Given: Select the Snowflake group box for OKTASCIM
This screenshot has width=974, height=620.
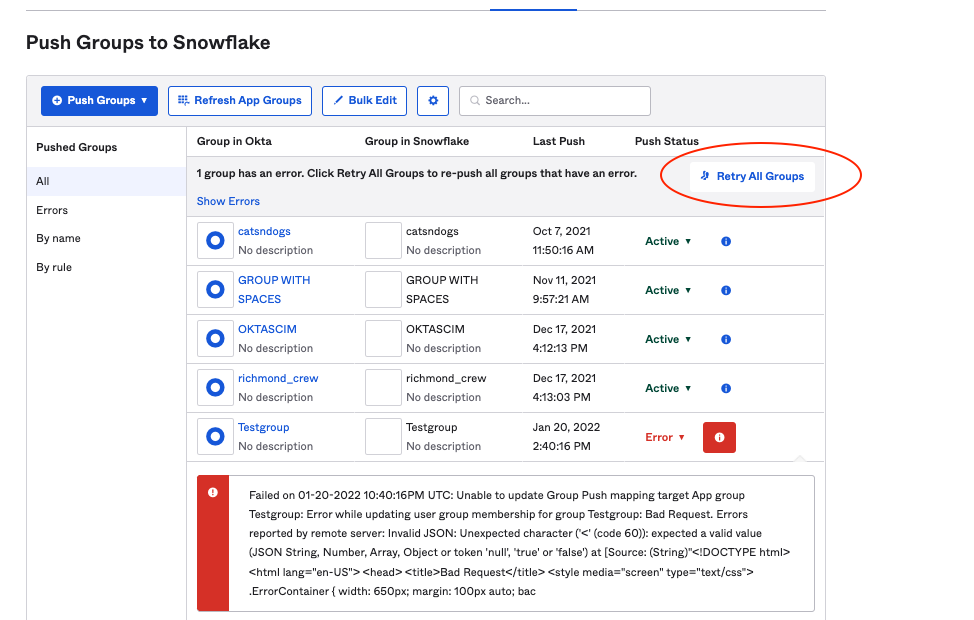Looking at the screenshot, I should click(383, 338).
